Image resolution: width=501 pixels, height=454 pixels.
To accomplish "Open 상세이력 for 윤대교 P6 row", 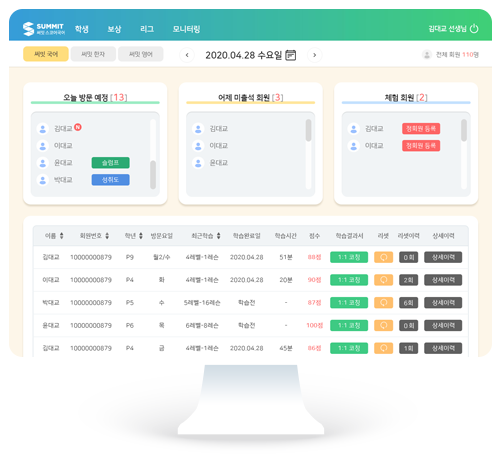I will tap(443, 325).
